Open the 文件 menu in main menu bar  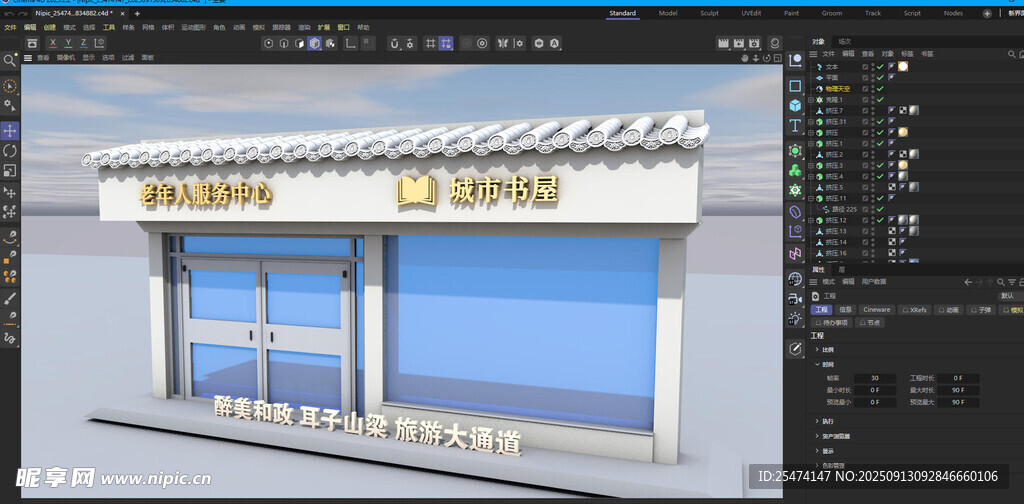tap(10, 28)
